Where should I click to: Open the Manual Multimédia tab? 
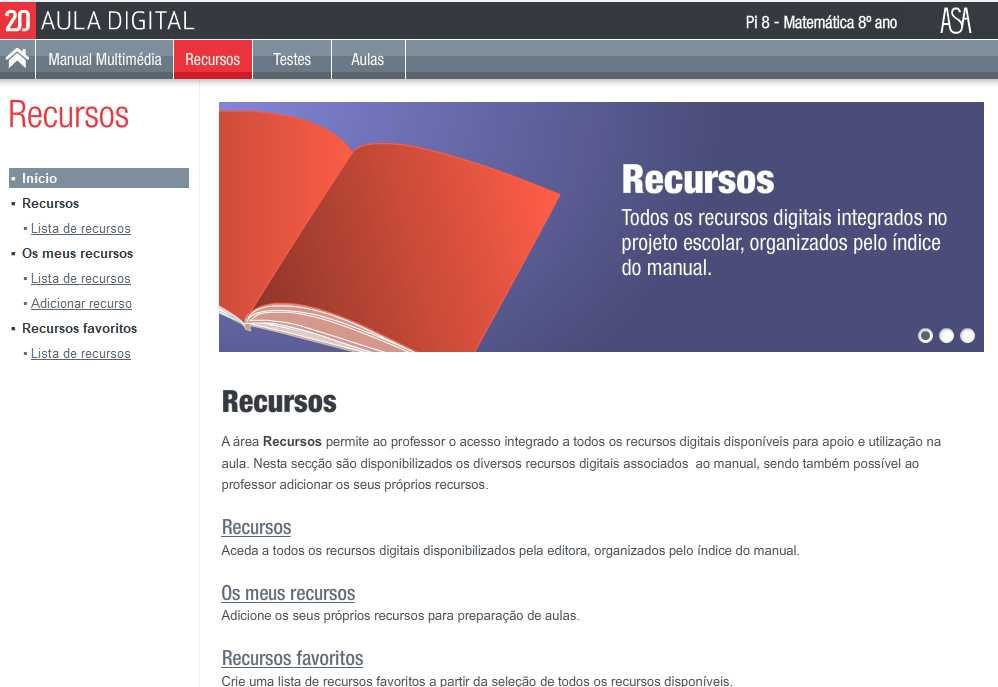pos(104,59)
